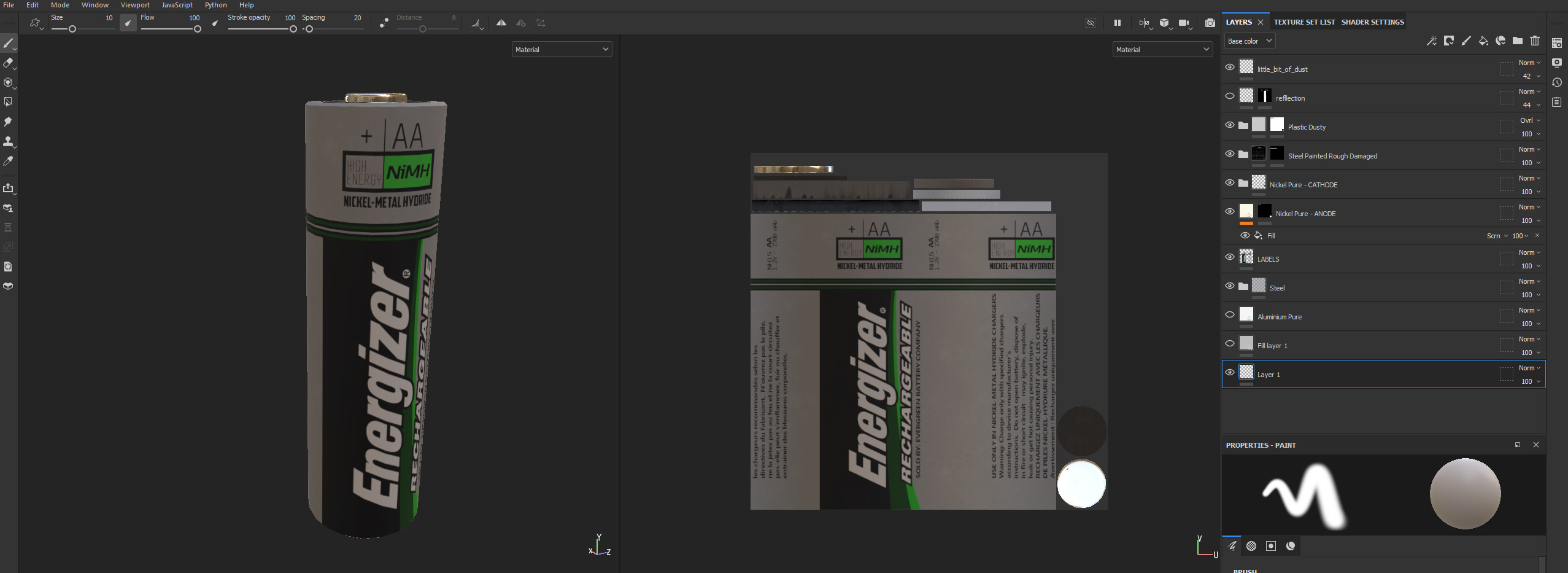Select the Smudge tool
Screen dimensions: 1568x573
9,122
